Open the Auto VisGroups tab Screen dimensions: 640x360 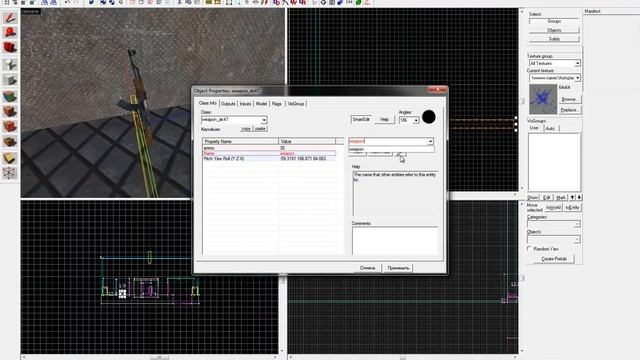point(550,128)
